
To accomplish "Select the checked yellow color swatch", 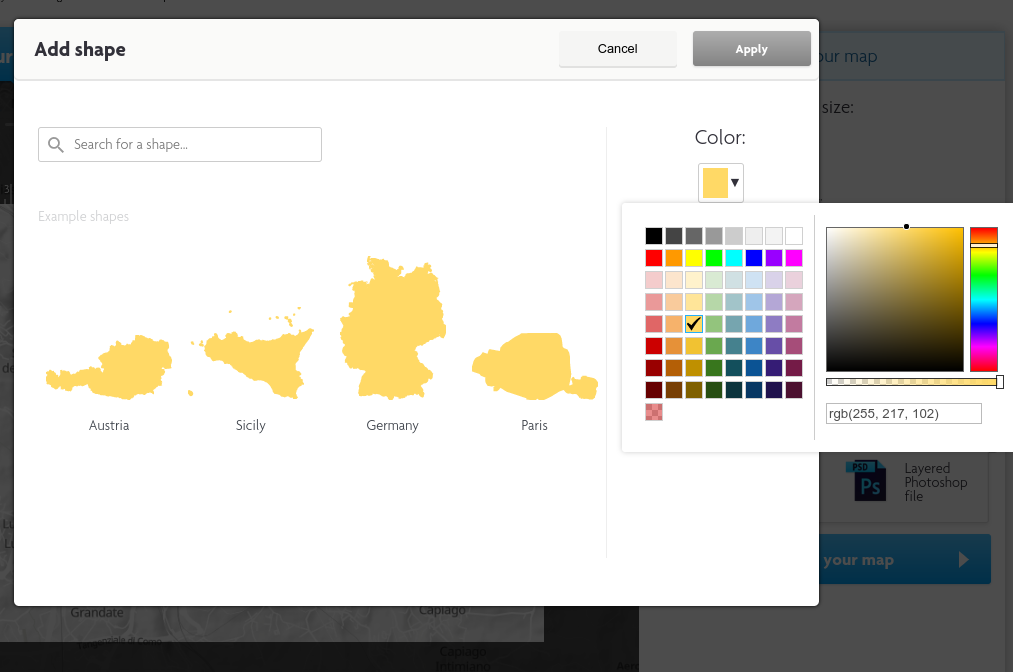I will pyautogui.click(x=694, y=324).
